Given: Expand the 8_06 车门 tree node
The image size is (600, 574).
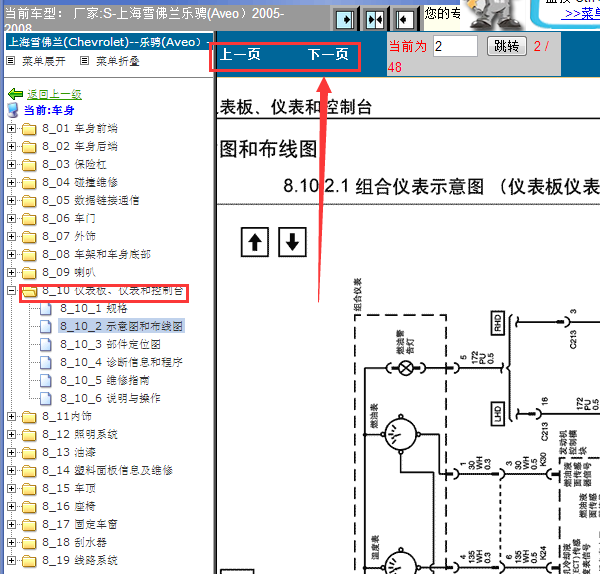Looking at the screenshot, I should point(11,219).
